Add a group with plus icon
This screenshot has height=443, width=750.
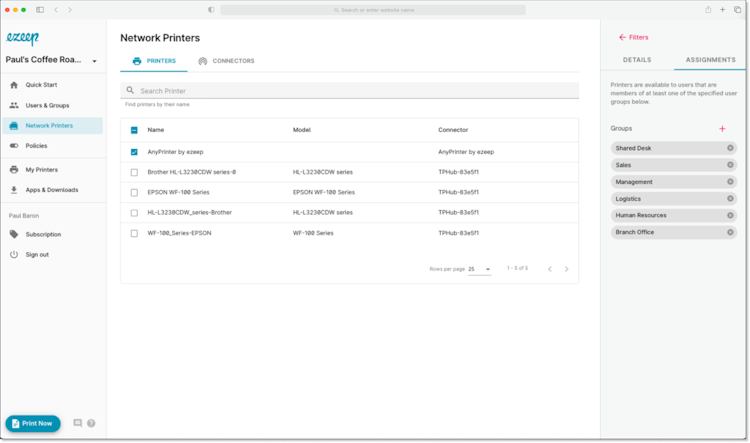point(722,128)
